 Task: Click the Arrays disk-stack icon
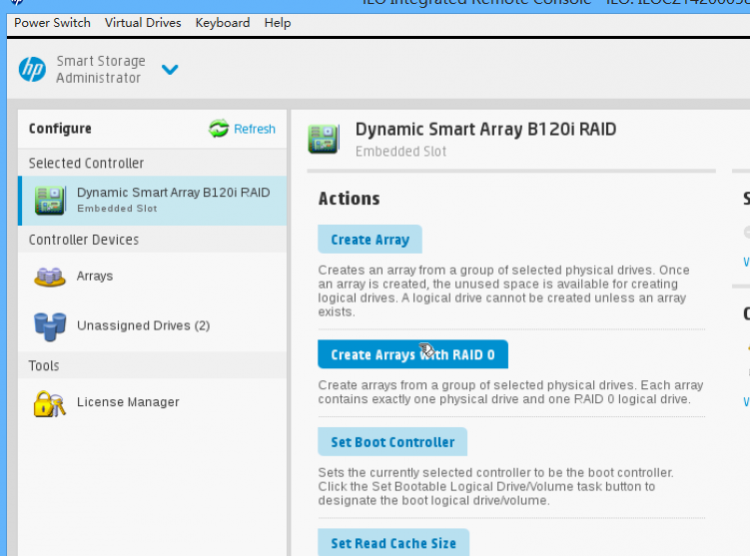[50, 277]
